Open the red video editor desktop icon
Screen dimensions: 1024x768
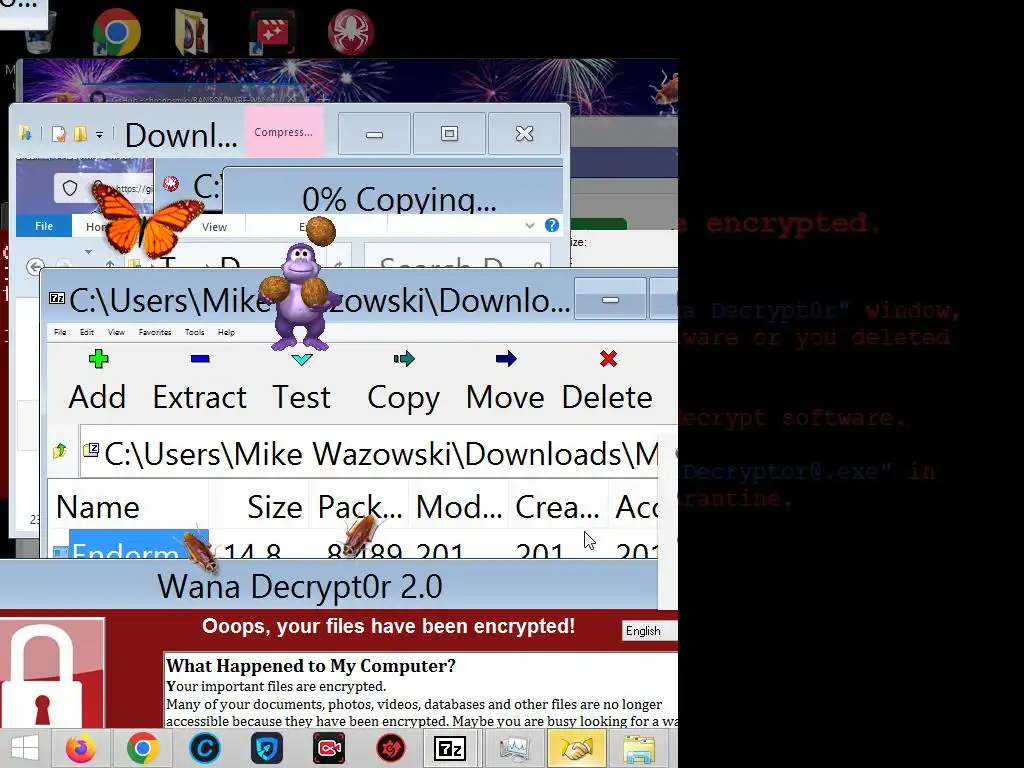272,31
